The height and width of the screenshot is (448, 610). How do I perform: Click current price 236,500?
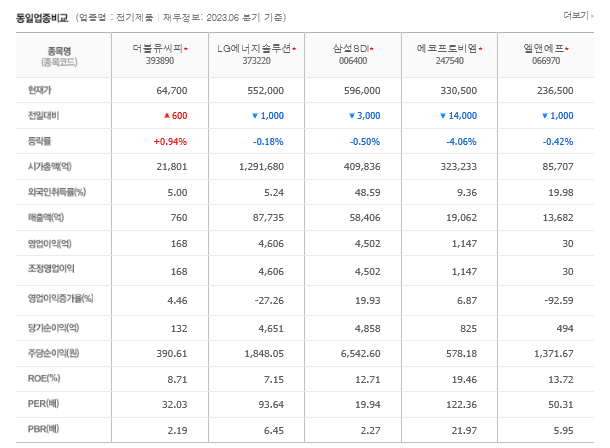tap(555, 91)
